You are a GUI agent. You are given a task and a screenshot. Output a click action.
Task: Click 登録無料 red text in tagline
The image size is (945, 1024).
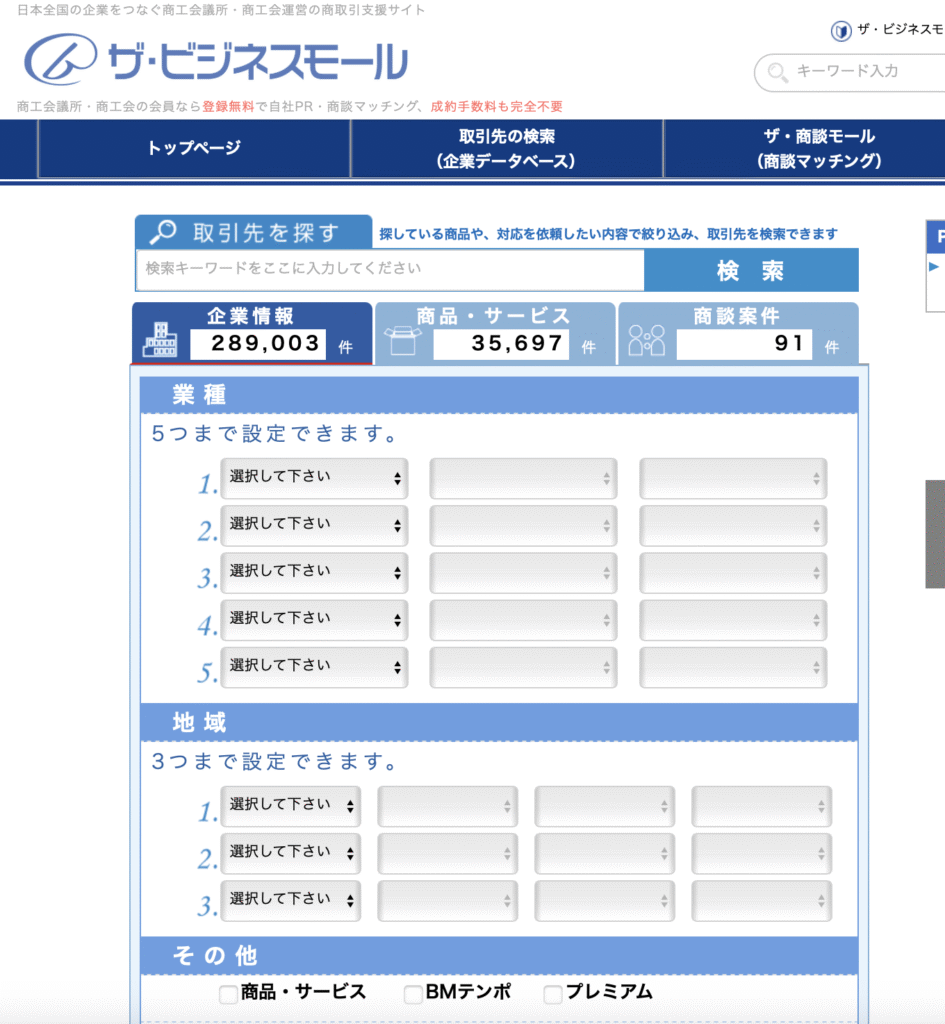(228, 106)
